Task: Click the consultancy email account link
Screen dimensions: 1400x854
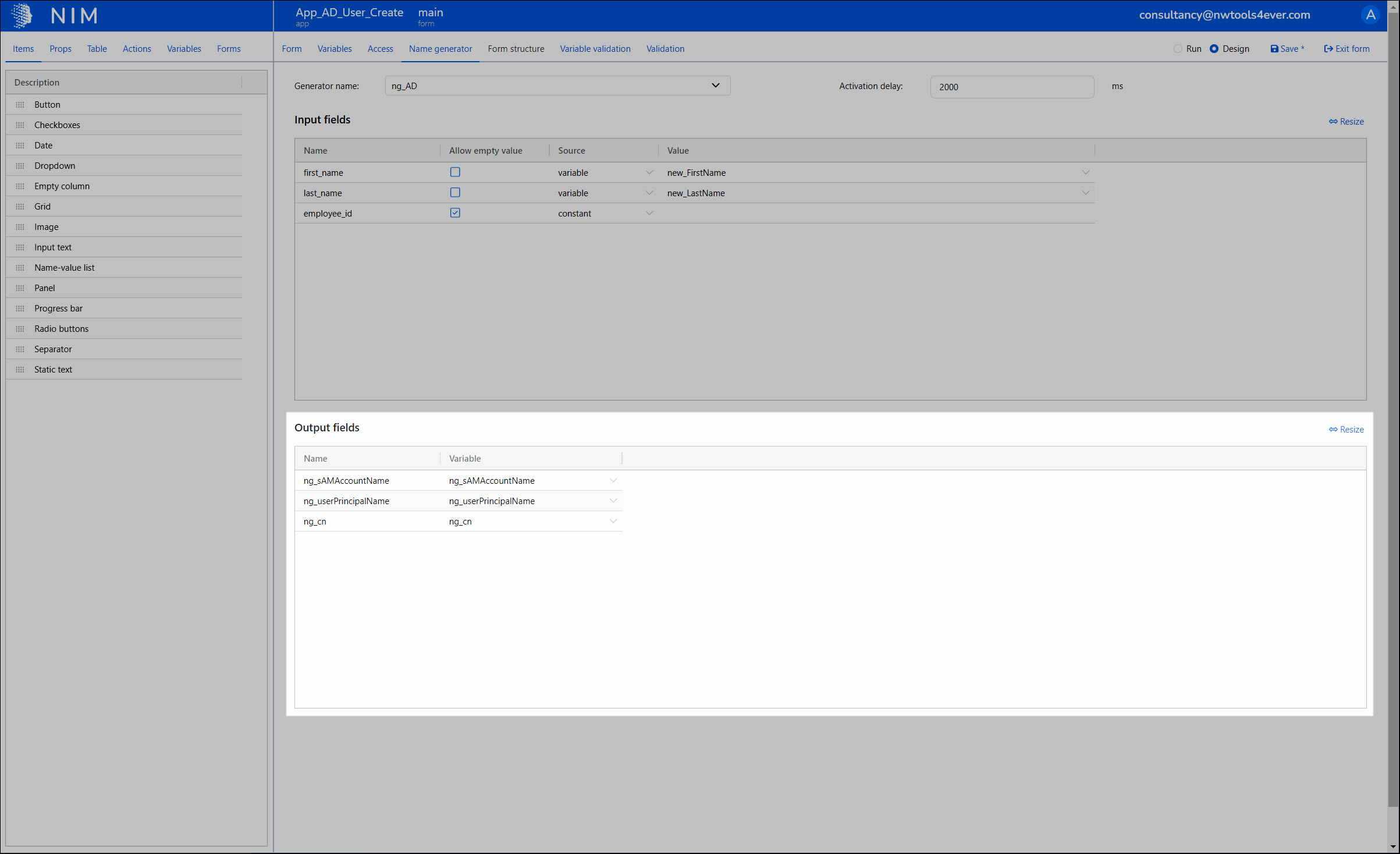Action: coord(1224,15)
